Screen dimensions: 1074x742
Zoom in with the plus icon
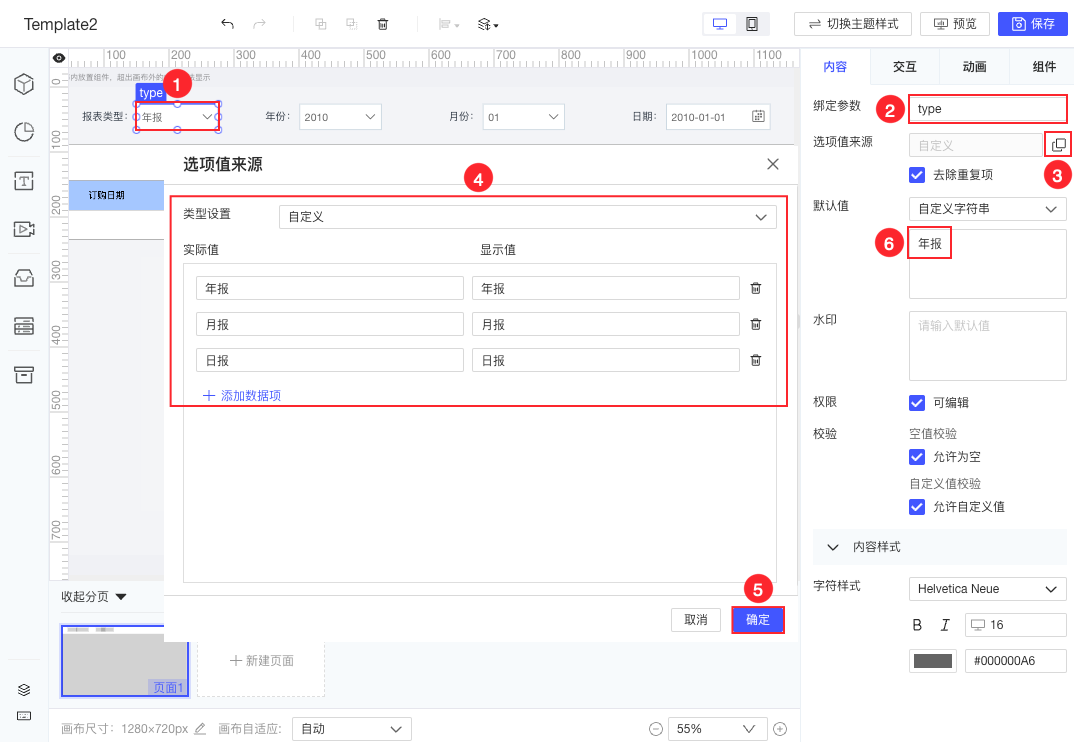coord(779,729)
